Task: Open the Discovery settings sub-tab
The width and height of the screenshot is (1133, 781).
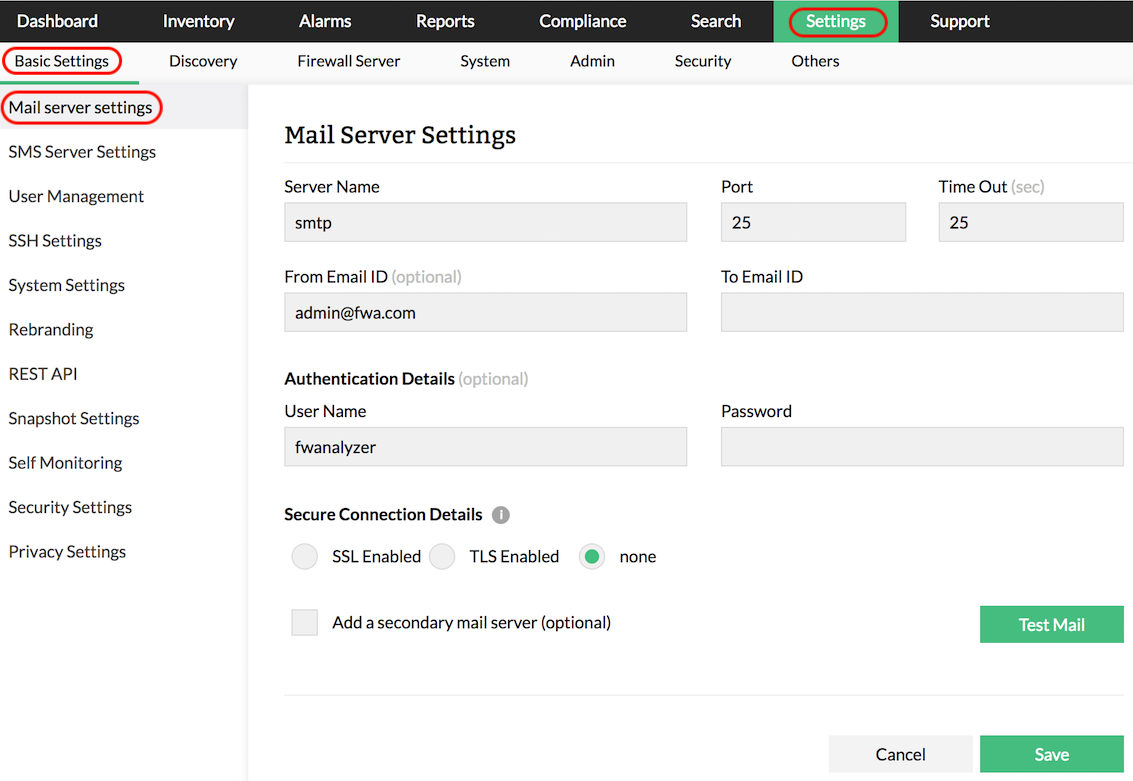Action: 203,61
